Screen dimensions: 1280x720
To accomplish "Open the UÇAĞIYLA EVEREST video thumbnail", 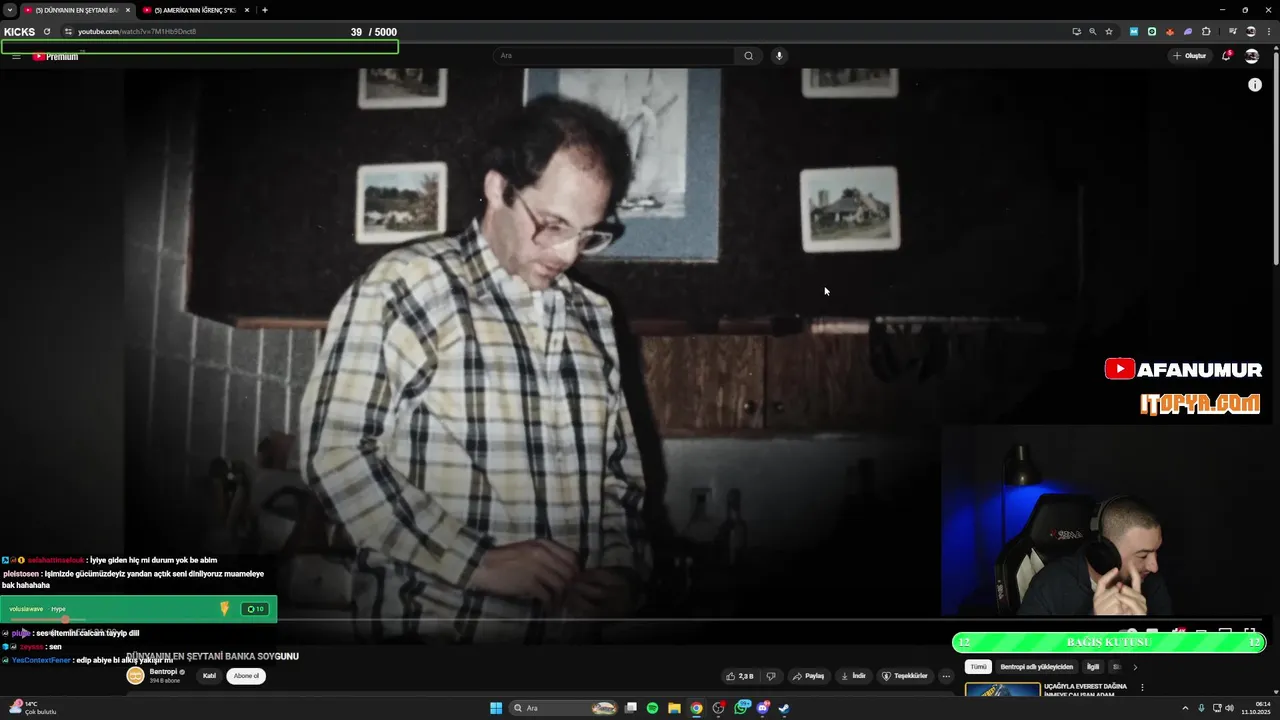I will click(1003, 690).
